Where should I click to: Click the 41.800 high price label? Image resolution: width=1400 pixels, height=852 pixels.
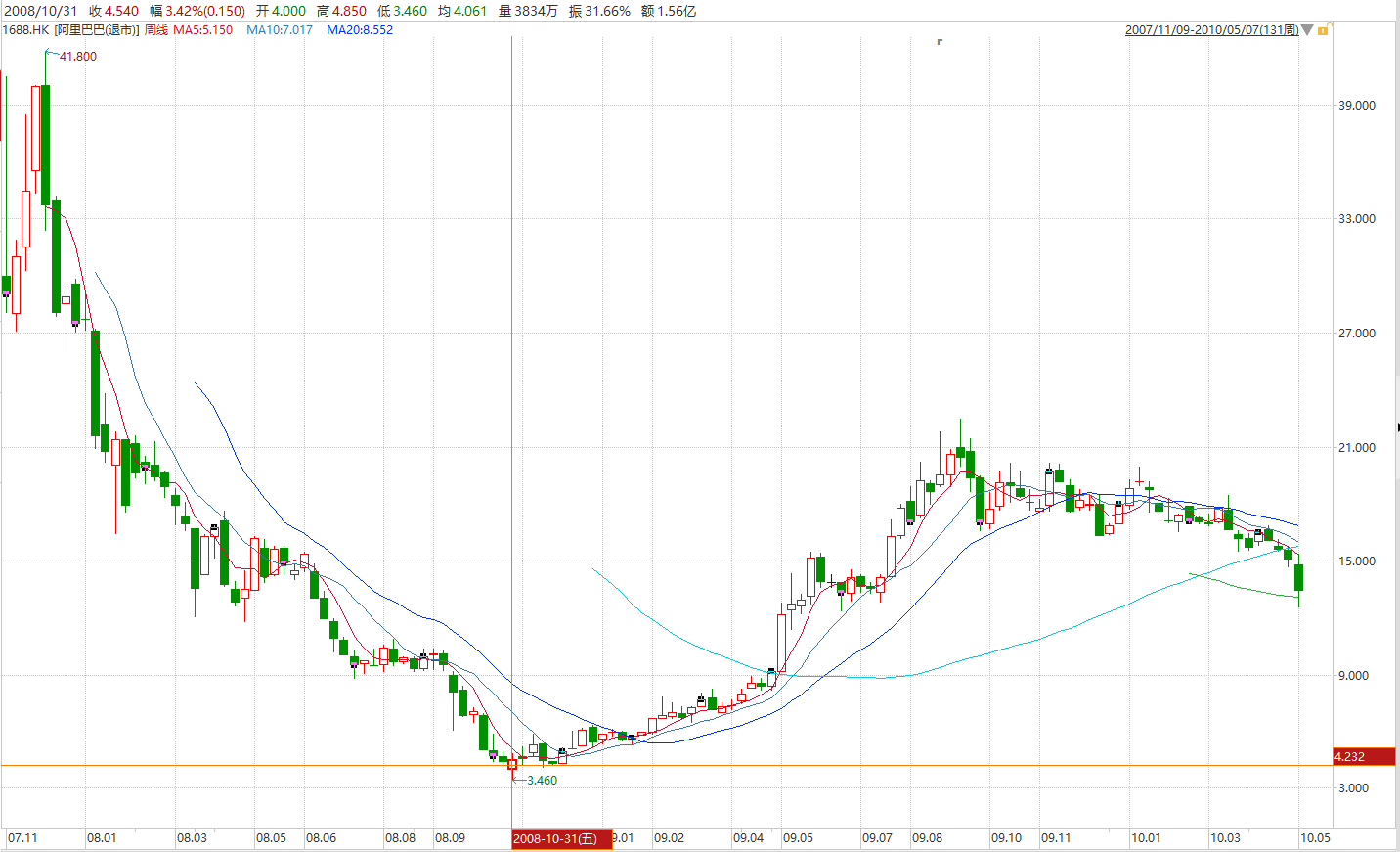coord(78,57)
